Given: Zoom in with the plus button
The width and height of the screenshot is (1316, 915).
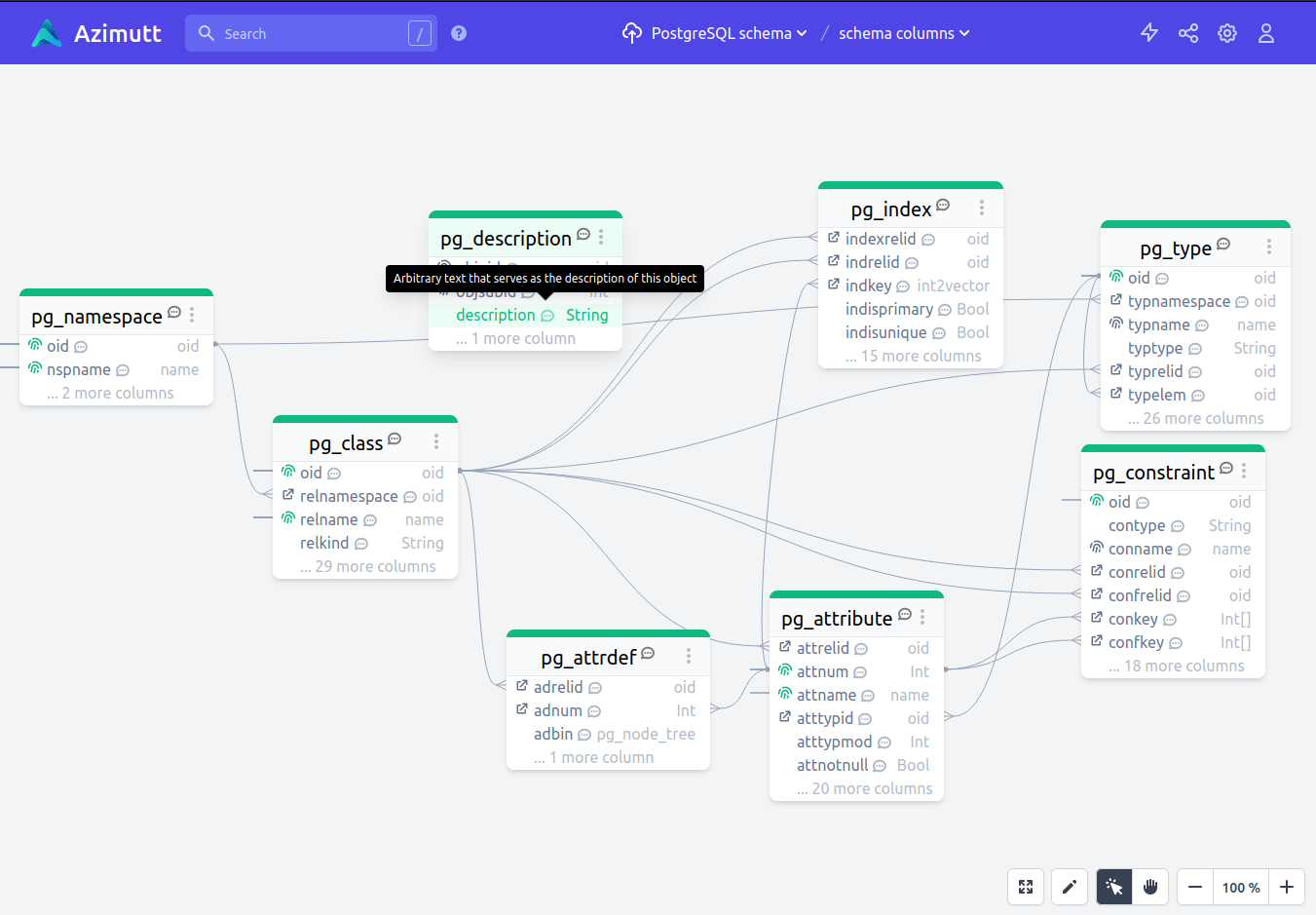Looking at the screenshot, I should pyautogui.click(x=1287, y=887).
